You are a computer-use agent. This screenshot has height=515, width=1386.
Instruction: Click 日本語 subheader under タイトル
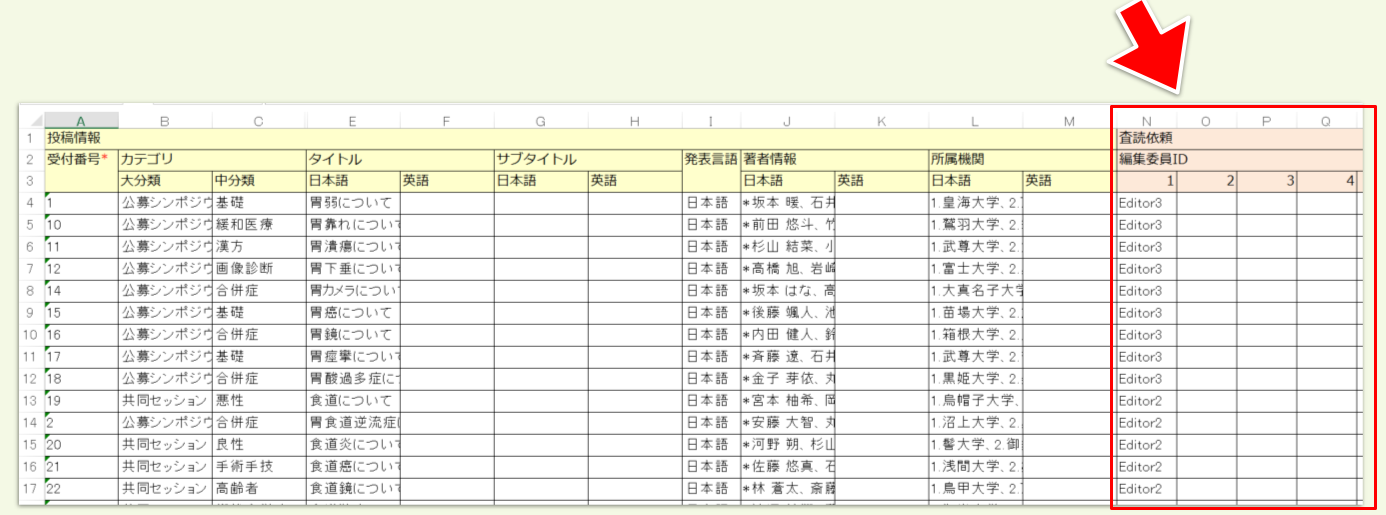click(353, 181)
